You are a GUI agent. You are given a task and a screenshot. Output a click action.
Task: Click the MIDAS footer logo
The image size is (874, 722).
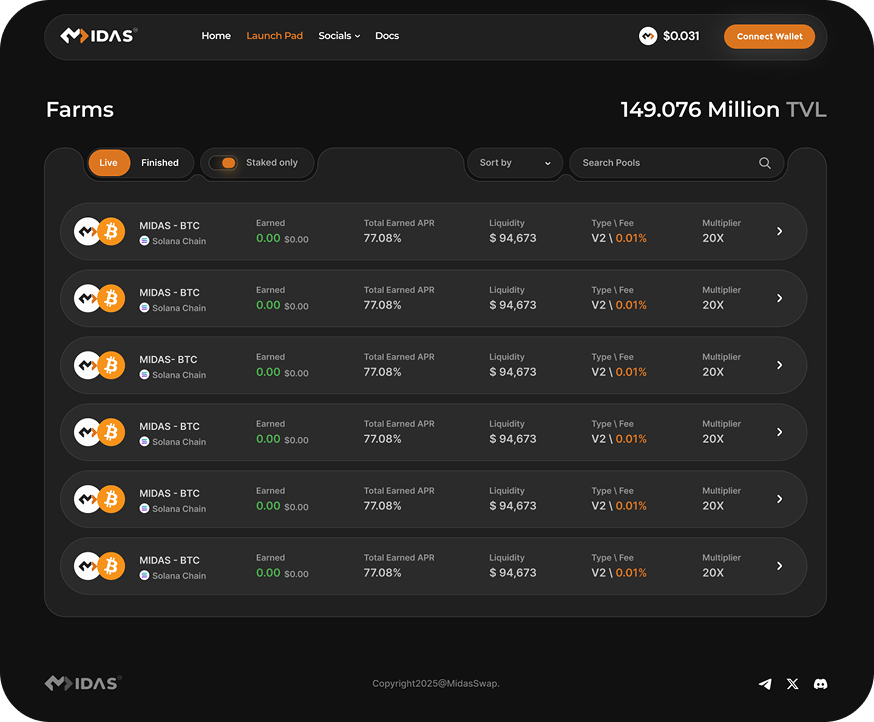(82, 683)
